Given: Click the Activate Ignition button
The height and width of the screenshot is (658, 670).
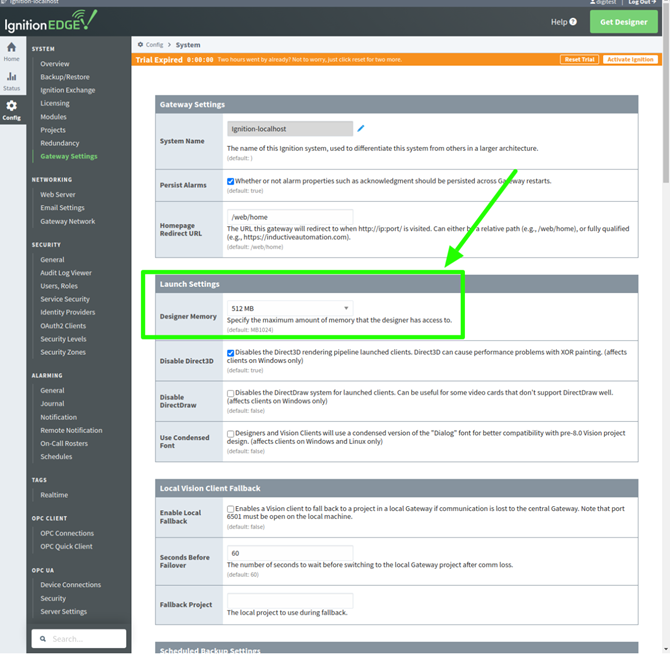Looking at the screenshot, I should pyautogui.click(x=630, y=59).
